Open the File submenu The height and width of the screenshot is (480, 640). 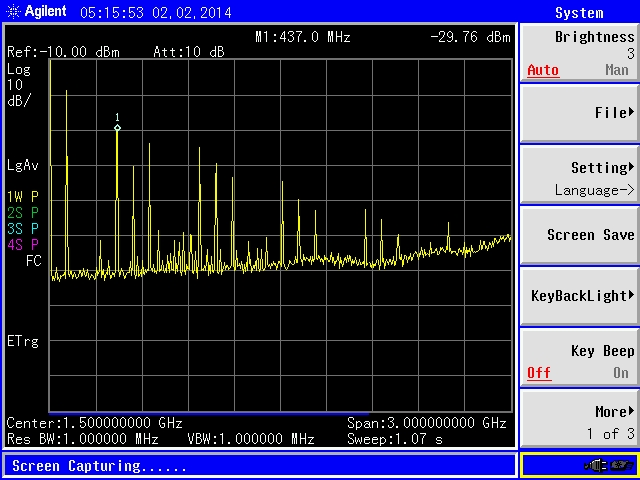pos(579,113)
